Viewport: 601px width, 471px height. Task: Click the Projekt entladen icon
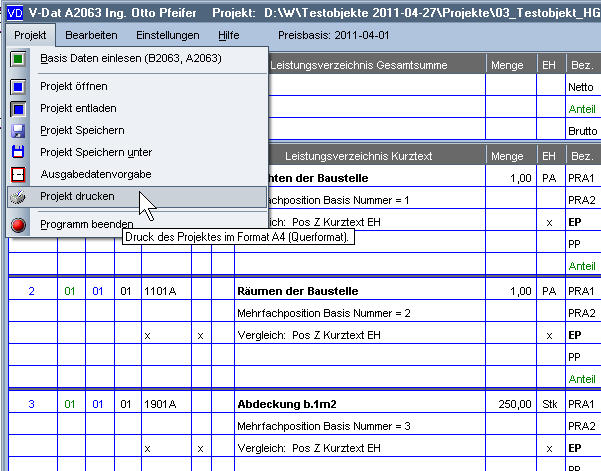18,109
